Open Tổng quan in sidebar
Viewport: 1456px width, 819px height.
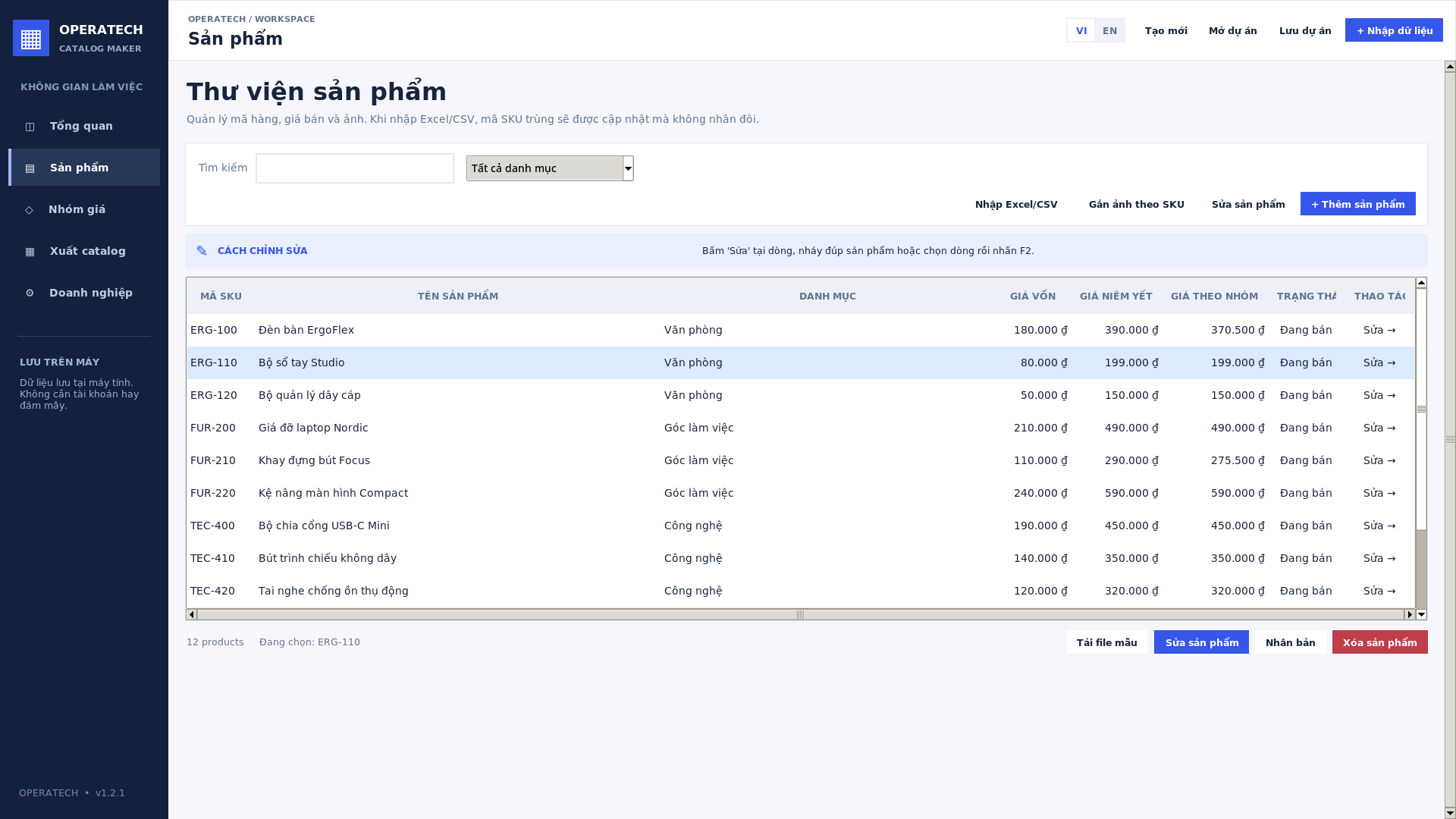[84, 126]
